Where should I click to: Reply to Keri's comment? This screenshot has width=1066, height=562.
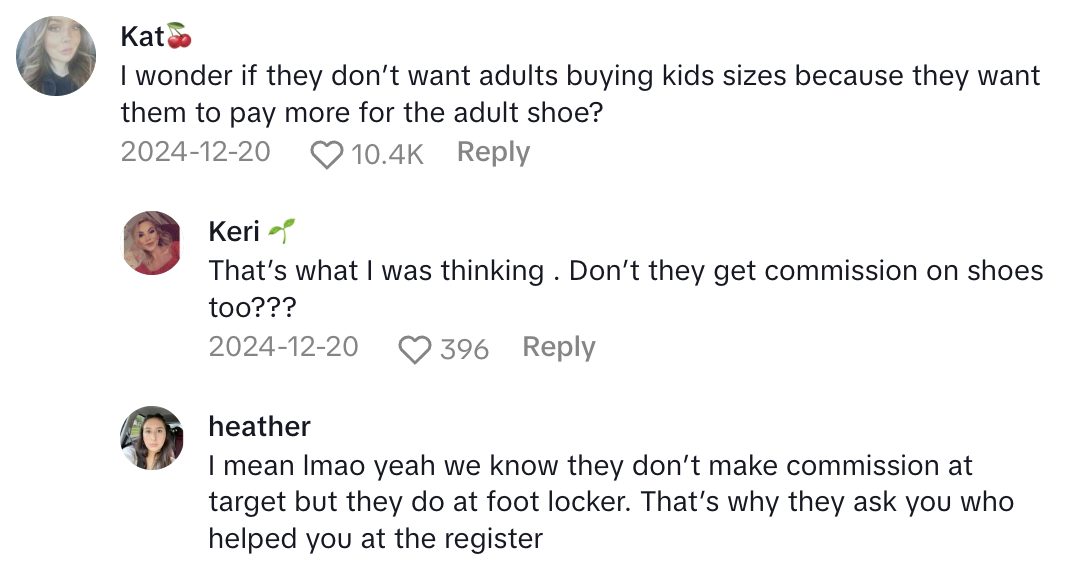click(558, 347)
